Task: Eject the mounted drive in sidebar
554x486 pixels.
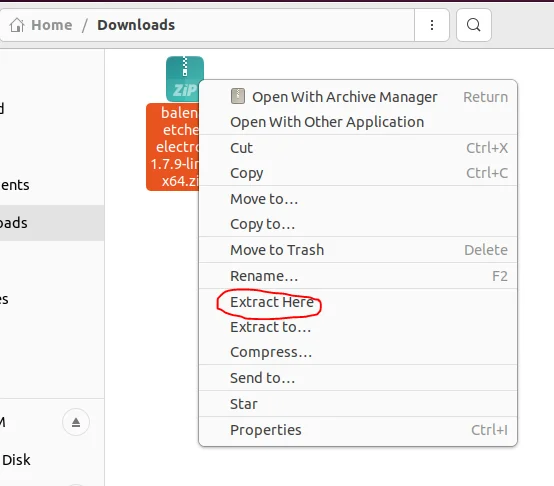Action: 76,422
